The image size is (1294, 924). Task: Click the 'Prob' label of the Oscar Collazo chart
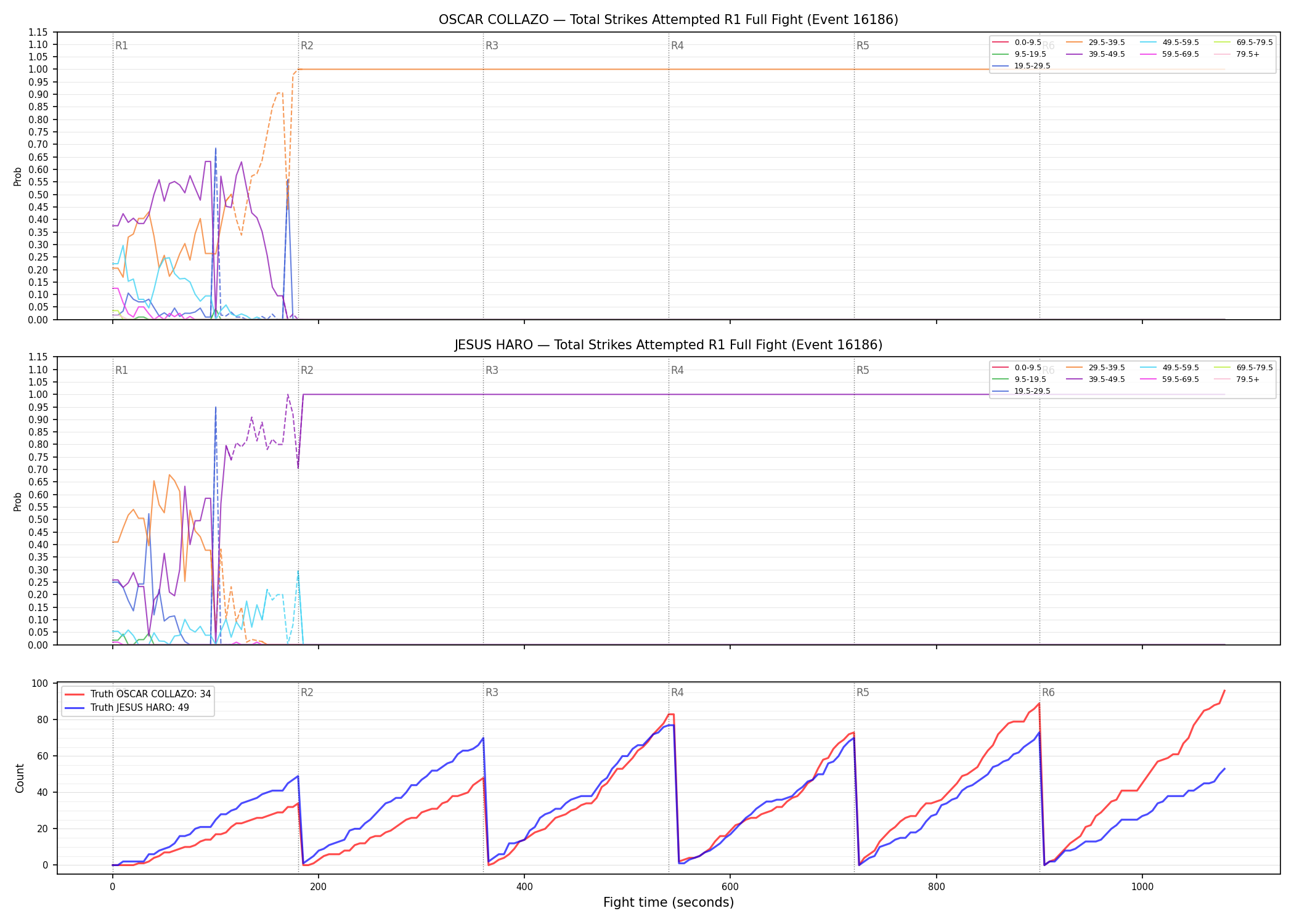coord(18,176)
